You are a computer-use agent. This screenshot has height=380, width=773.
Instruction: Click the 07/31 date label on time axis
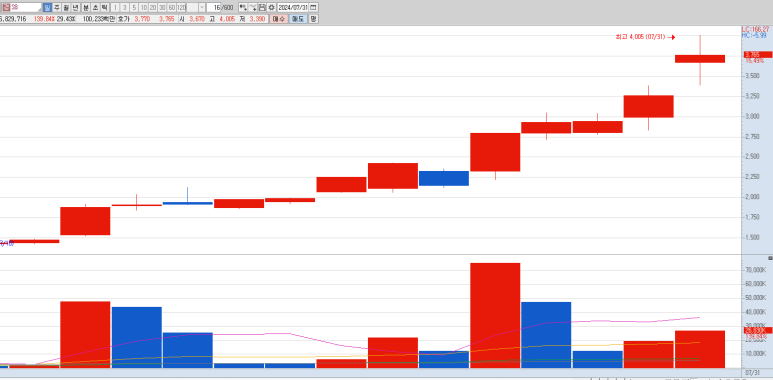coord(752,372)
